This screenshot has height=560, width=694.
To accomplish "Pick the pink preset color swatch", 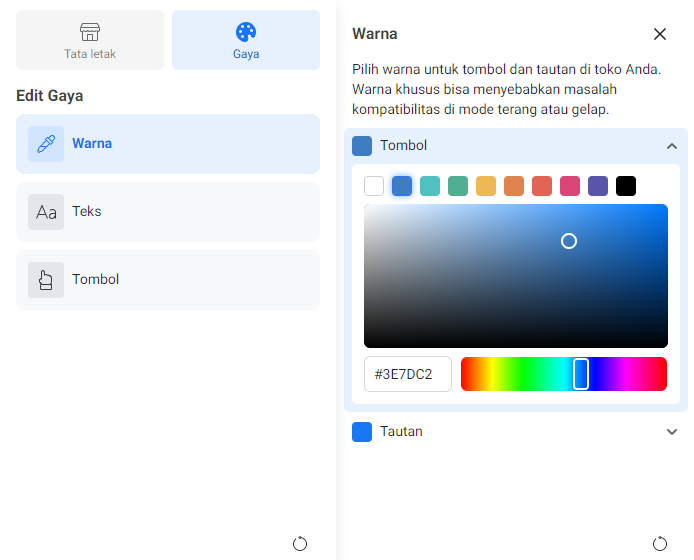I will point(570,186).
